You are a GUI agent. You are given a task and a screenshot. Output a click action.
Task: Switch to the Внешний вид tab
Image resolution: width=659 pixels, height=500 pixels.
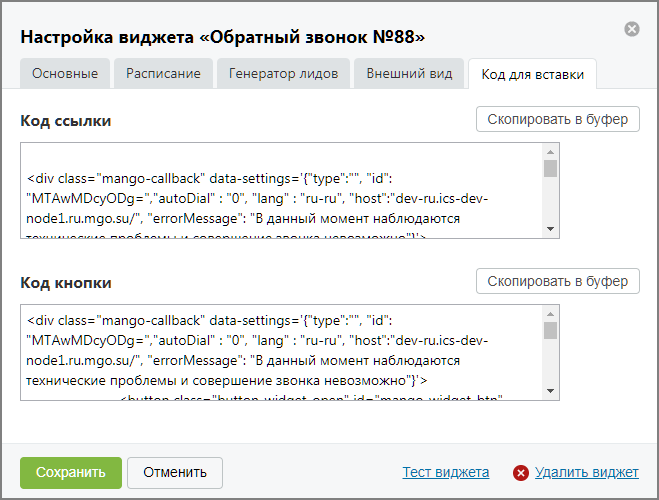click(409, 74)
